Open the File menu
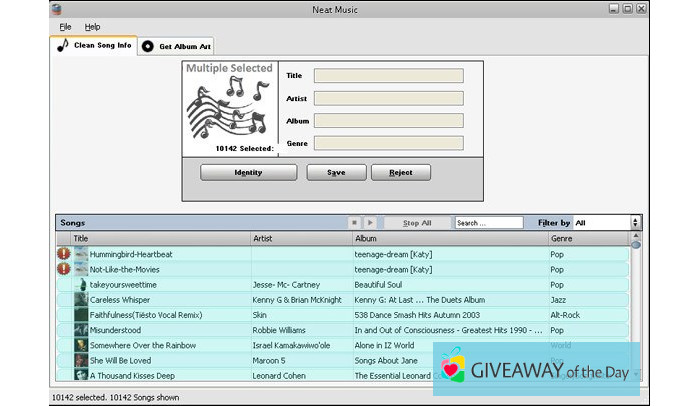 click(x=65, y=27)
